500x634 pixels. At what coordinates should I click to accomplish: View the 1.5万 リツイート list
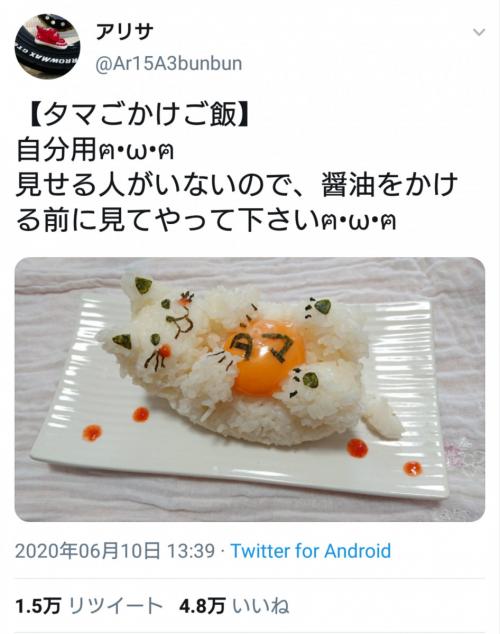coord(89,606)
